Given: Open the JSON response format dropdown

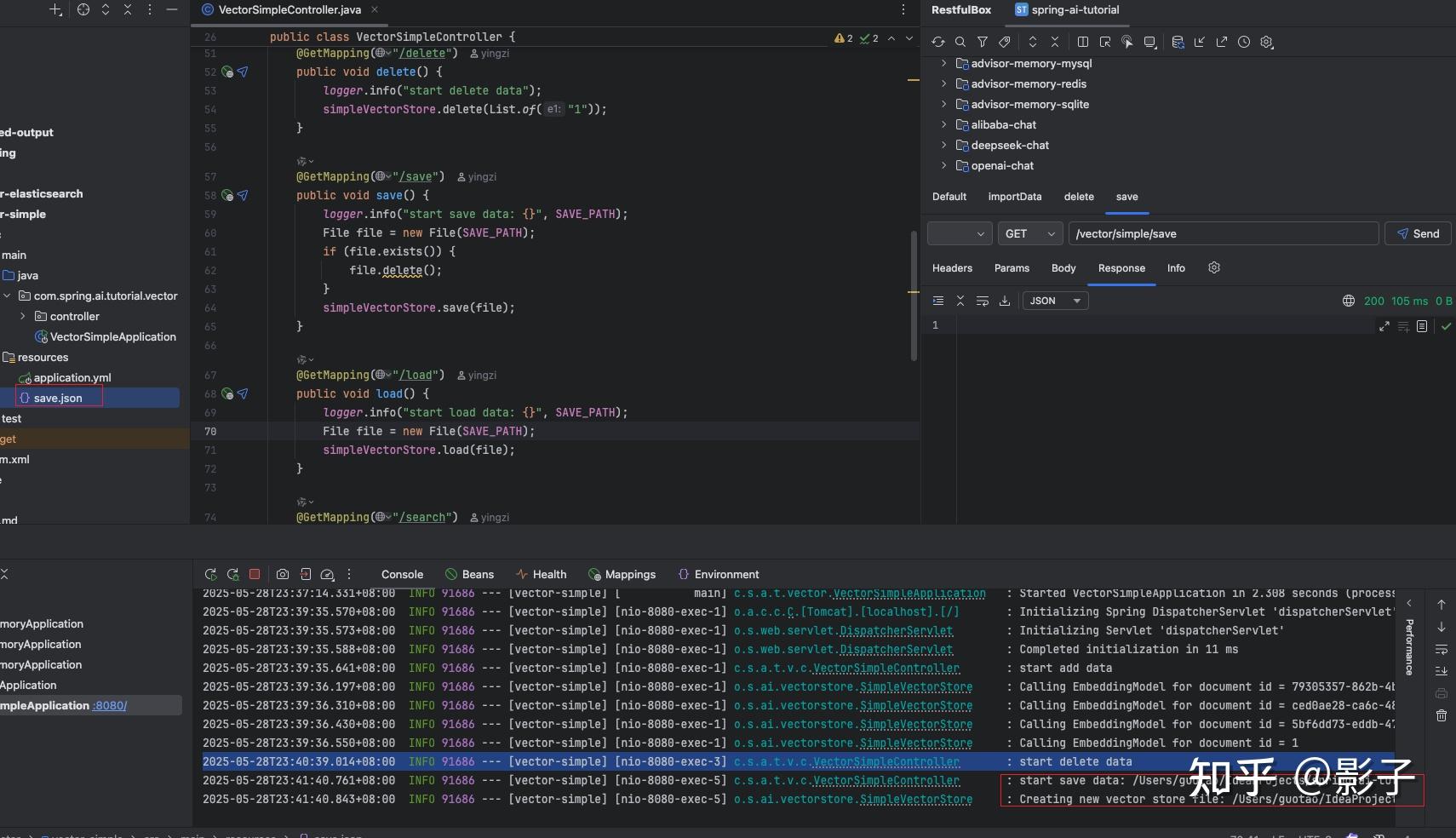Looking at the screenshot, I should click(x=1054, y=301).
